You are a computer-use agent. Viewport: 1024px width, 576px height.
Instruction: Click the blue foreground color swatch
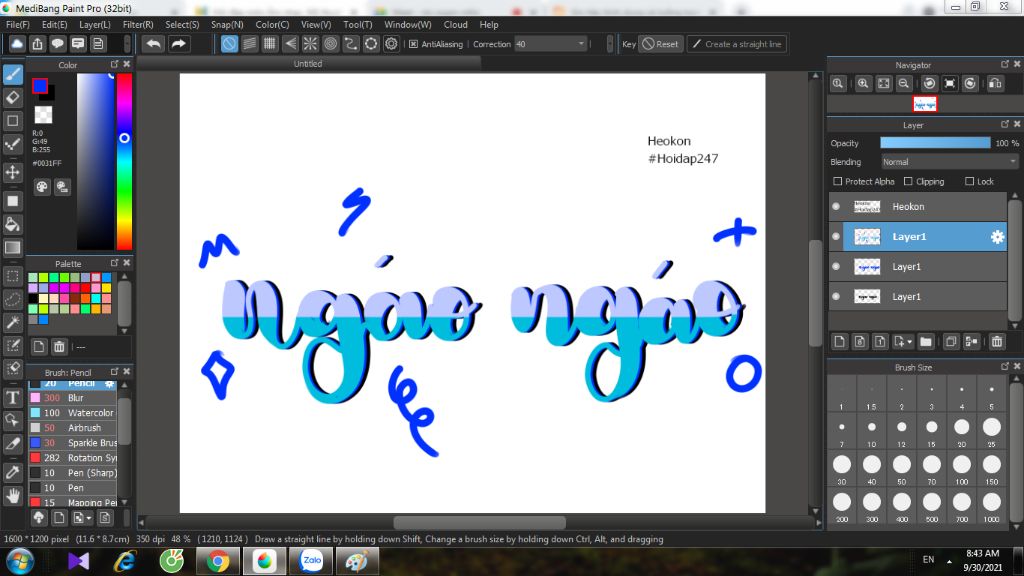(40, 86)
